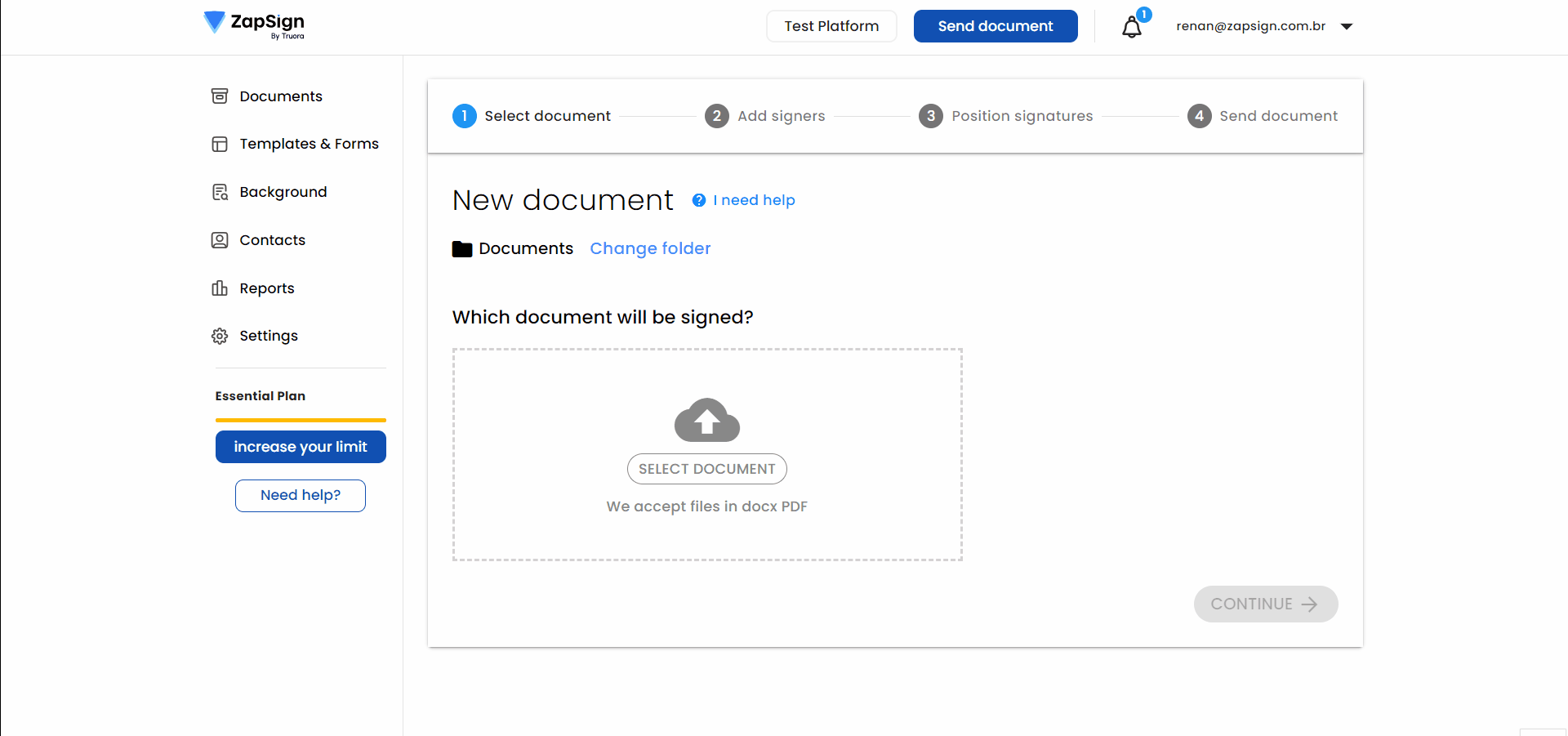Click the upload cloud icon
This screenshot has width=1568, height=736.
706,419
